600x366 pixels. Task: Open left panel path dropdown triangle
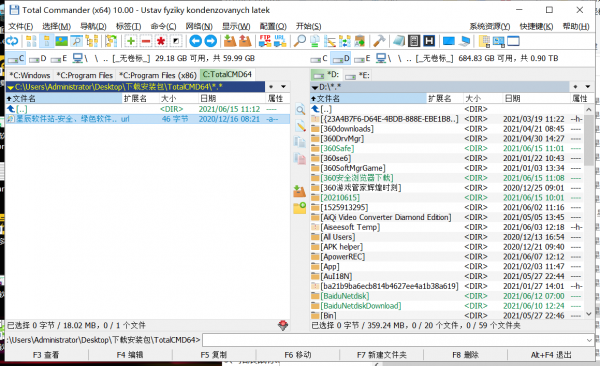point(10,88)
